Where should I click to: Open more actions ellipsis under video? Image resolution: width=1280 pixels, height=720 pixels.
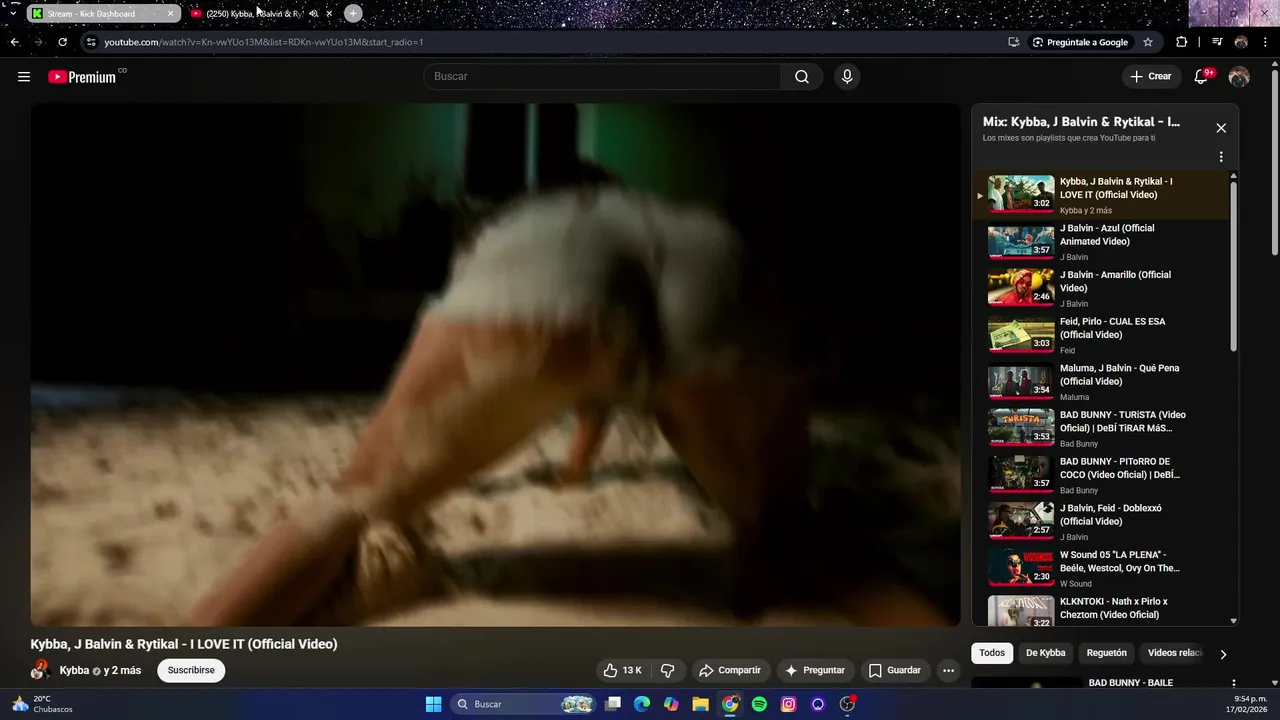[948, 670]
